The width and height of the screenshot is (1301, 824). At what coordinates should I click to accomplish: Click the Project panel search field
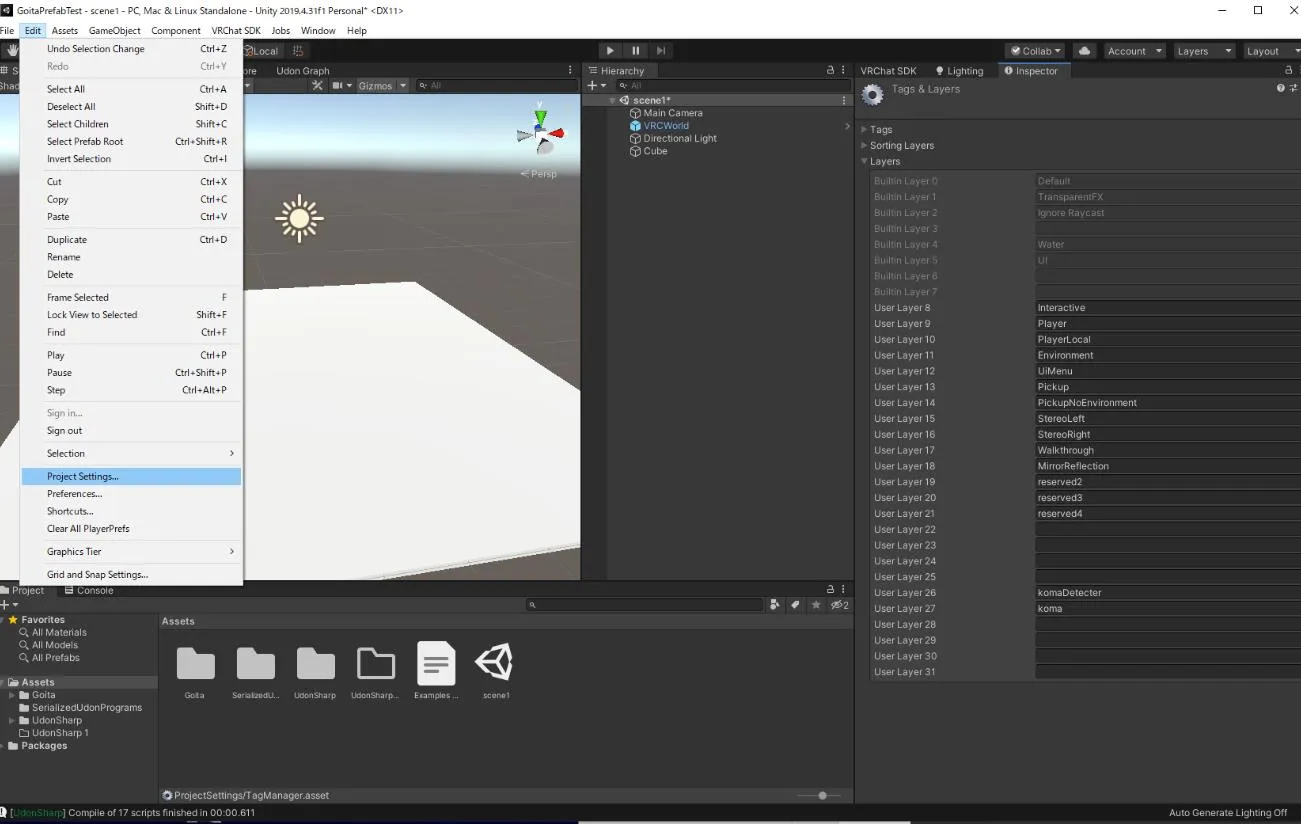(x=645, y=605)
